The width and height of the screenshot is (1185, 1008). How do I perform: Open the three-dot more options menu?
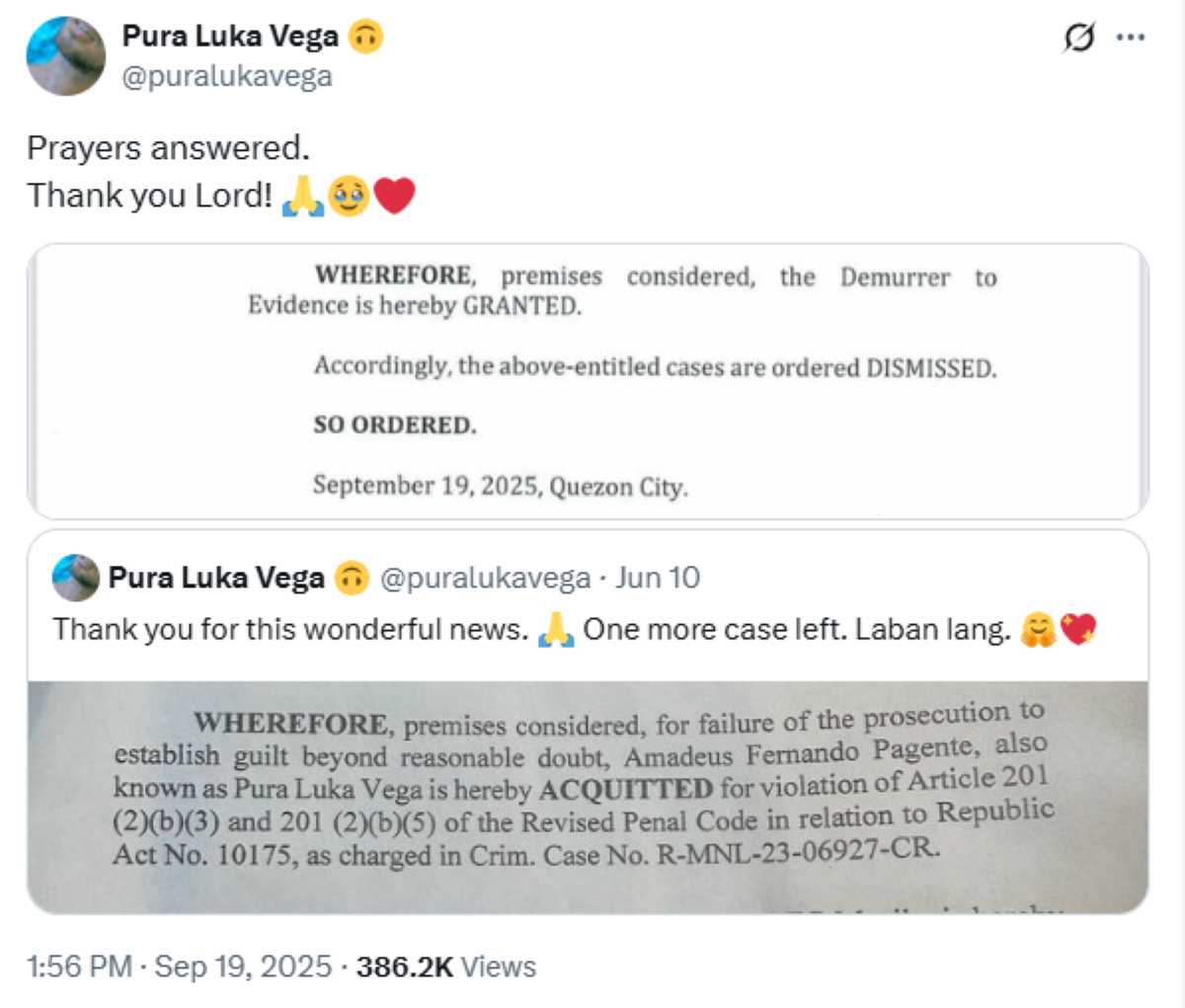[x=1131, y=38]
